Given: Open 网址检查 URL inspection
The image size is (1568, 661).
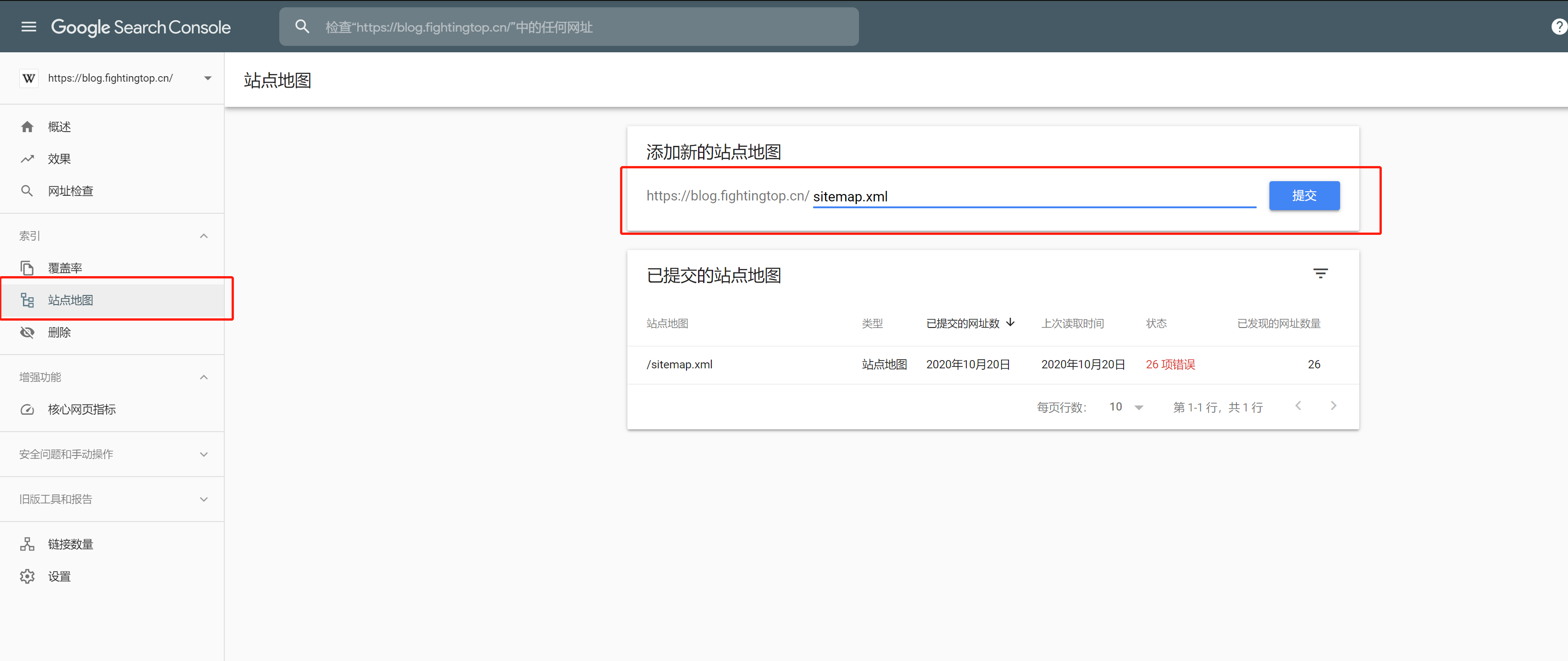Looking at the screenshot, I should point(112,191).
